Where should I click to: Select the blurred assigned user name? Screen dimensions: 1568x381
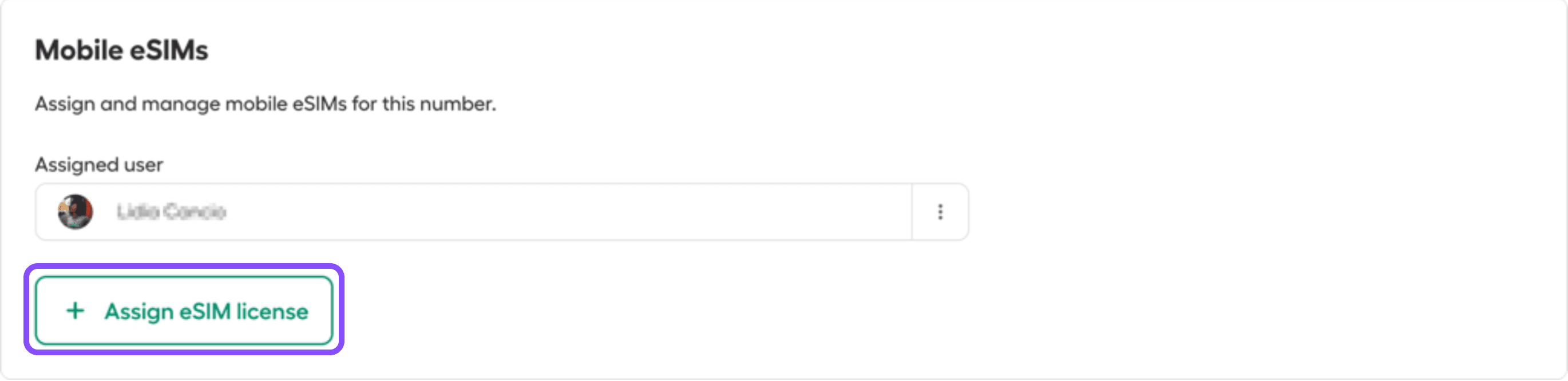click(x=171, y=212)
